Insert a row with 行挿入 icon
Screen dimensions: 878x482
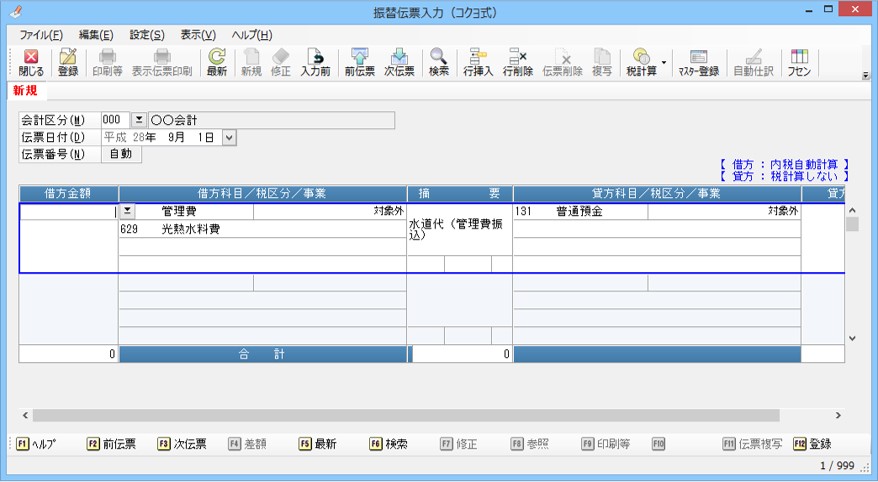click(478, 62)
